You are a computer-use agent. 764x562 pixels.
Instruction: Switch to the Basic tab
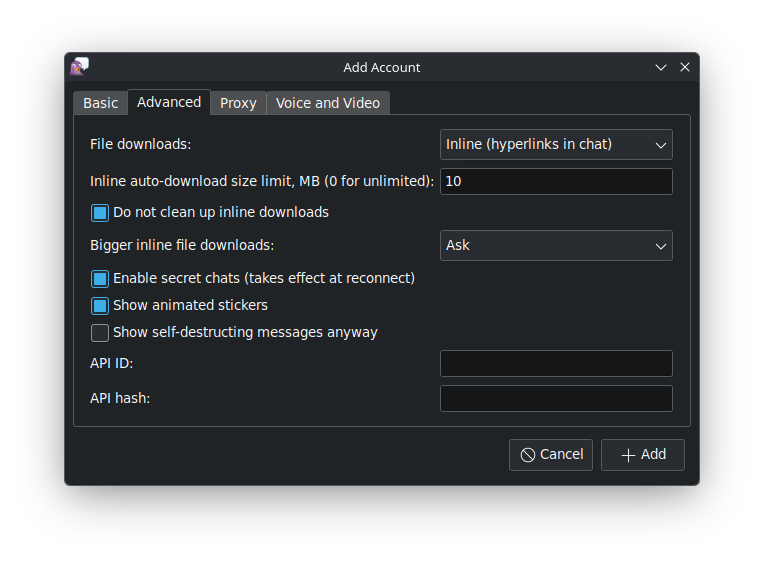tap(100, 103)
